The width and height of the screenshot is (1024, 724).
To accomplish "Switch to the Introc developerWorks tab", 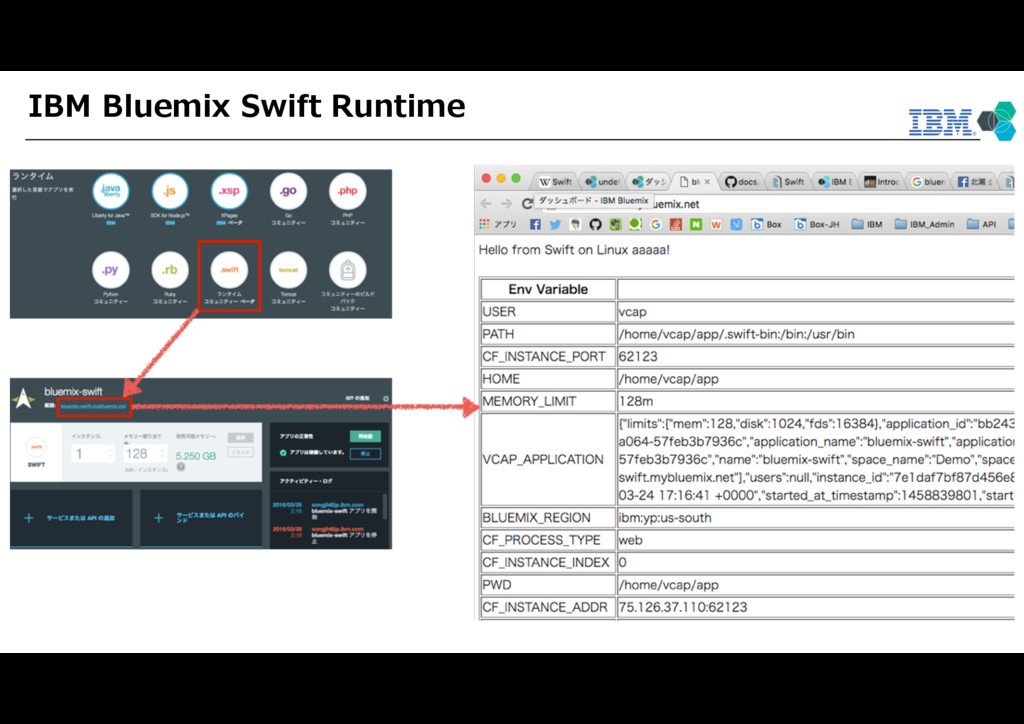I will coord(882,181).
